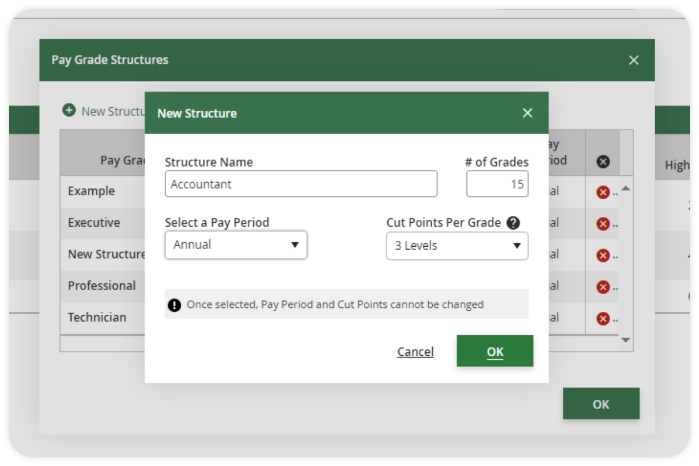Select the Executive row name
Screen dimensions: 699x466
94,223
